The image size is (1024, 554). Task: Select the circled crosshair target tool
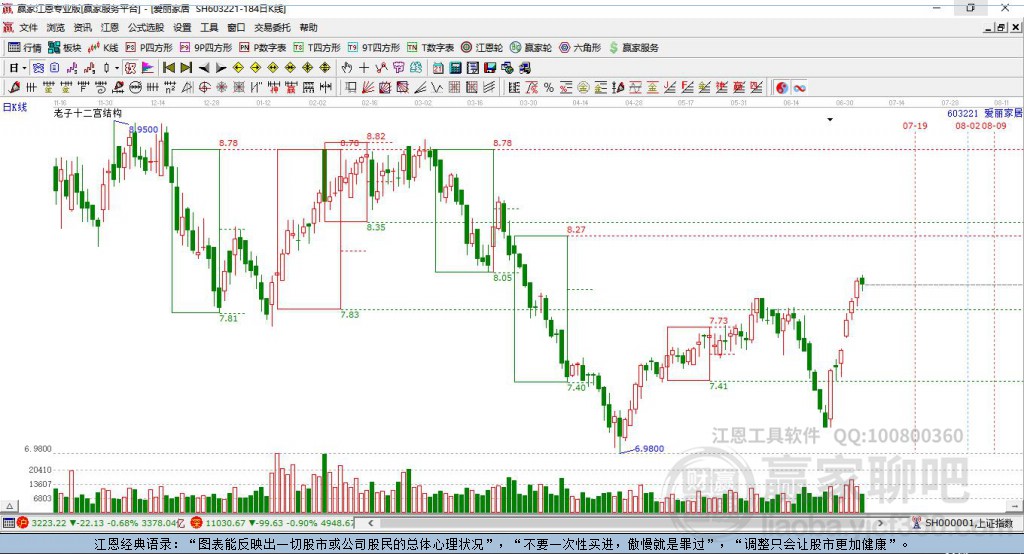(x=204, y=88)
